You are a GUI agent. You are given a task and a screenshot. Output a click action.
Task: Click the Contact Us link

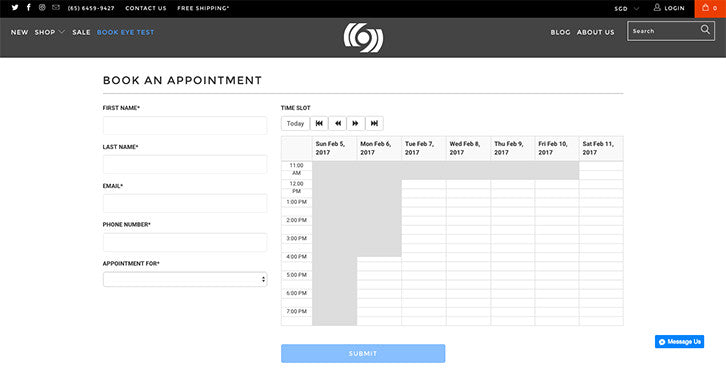point(145,8)
